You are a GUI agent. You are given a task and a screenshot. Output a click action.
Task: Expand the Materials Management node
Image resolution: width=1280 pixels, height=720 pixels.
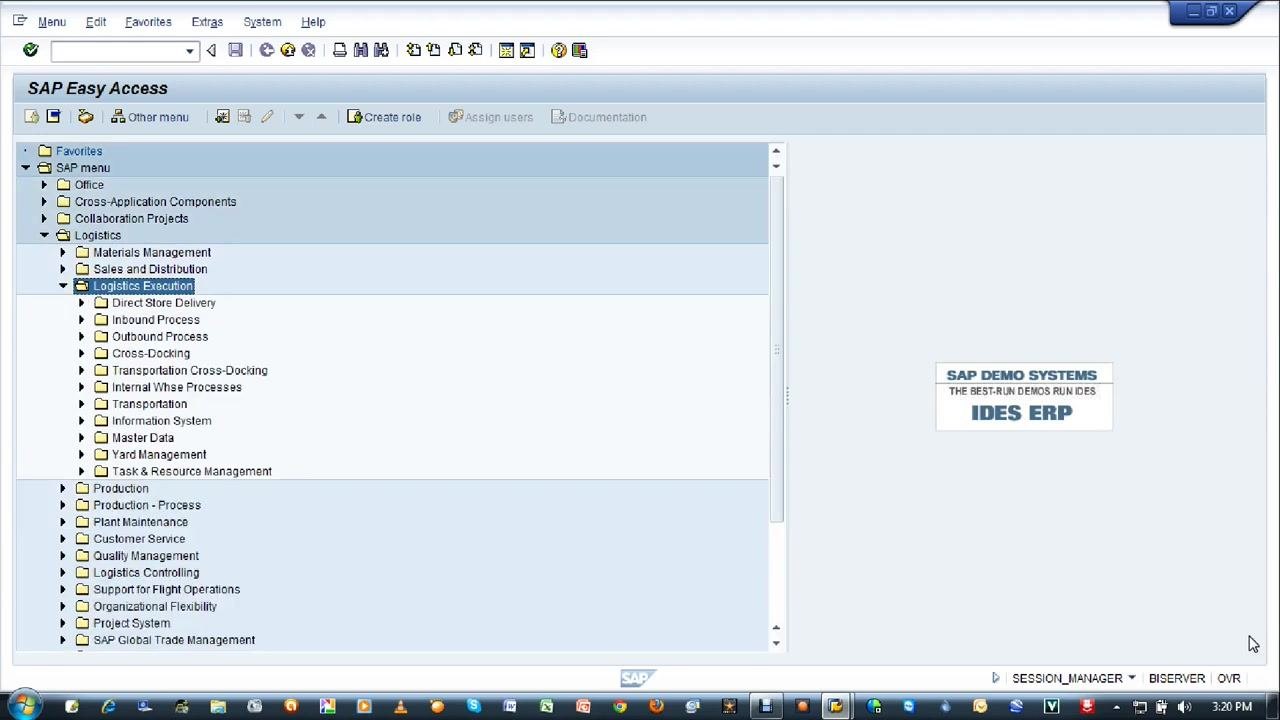[63, 252]
